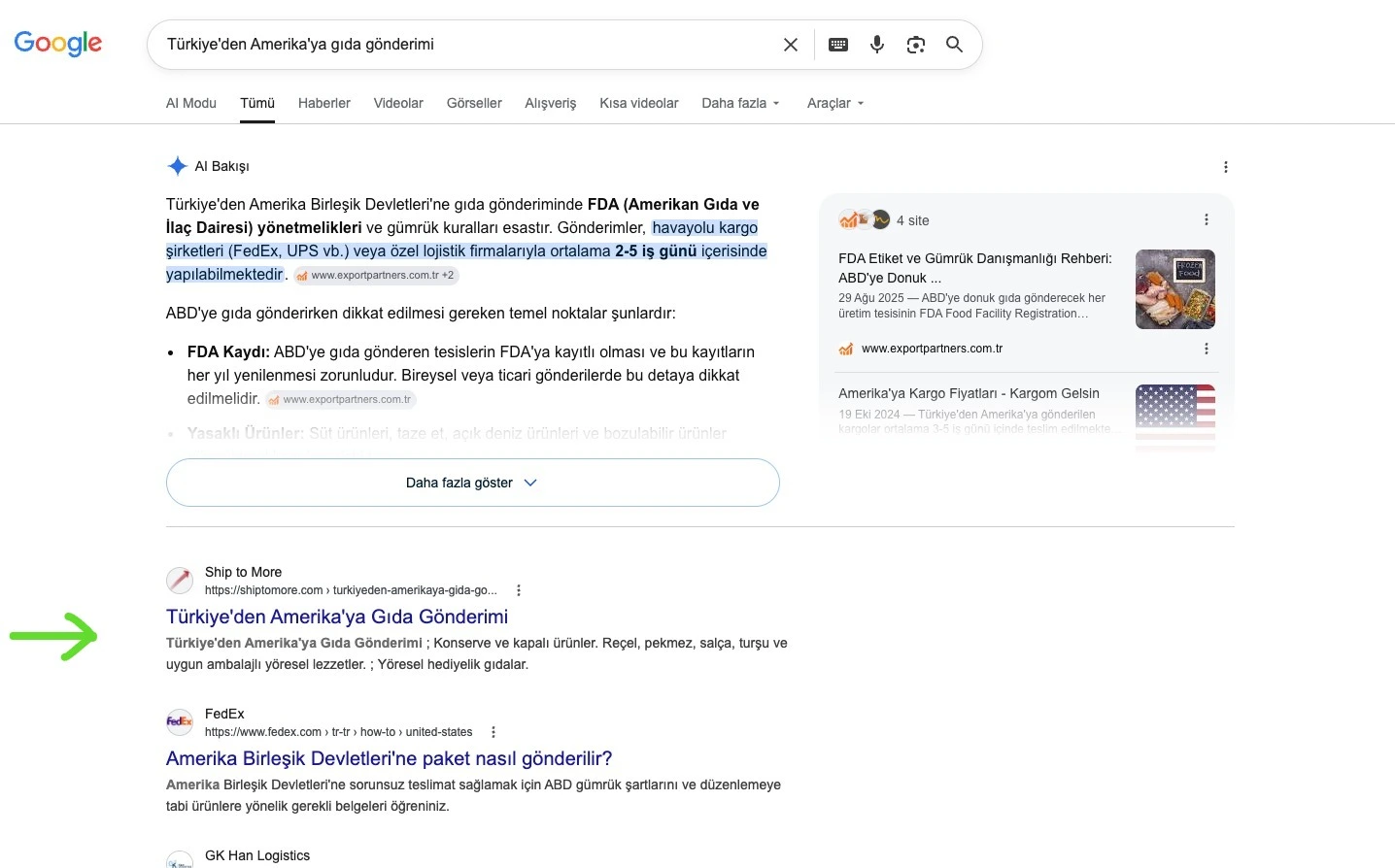Open the three-dot menu of AI Bakışı

(1226, 167)
